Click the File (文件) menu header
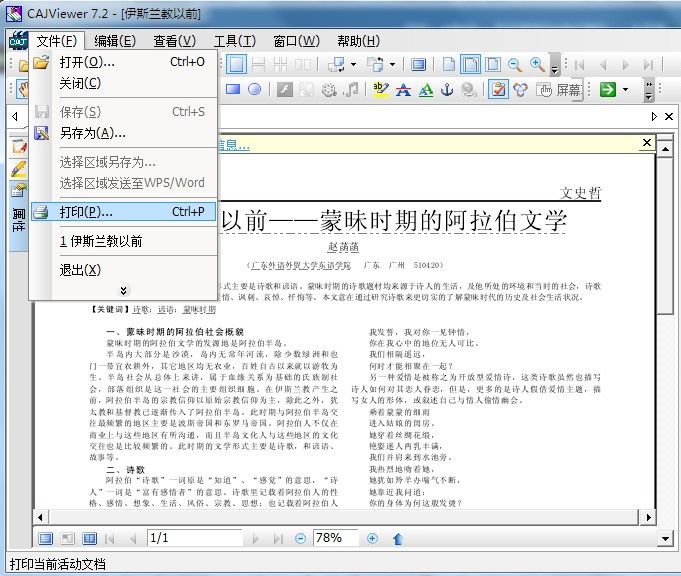 point(57,41)
